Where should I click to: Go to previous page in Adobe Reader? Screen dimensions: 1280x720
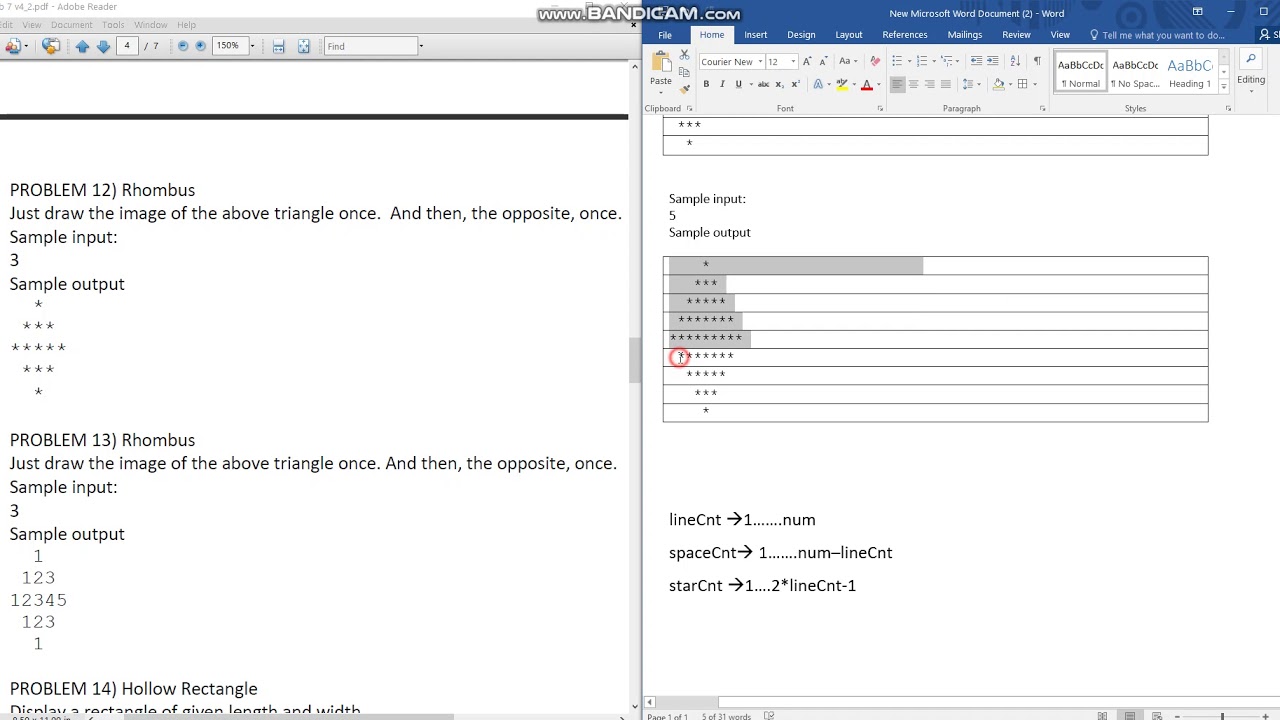click(82, 46)
